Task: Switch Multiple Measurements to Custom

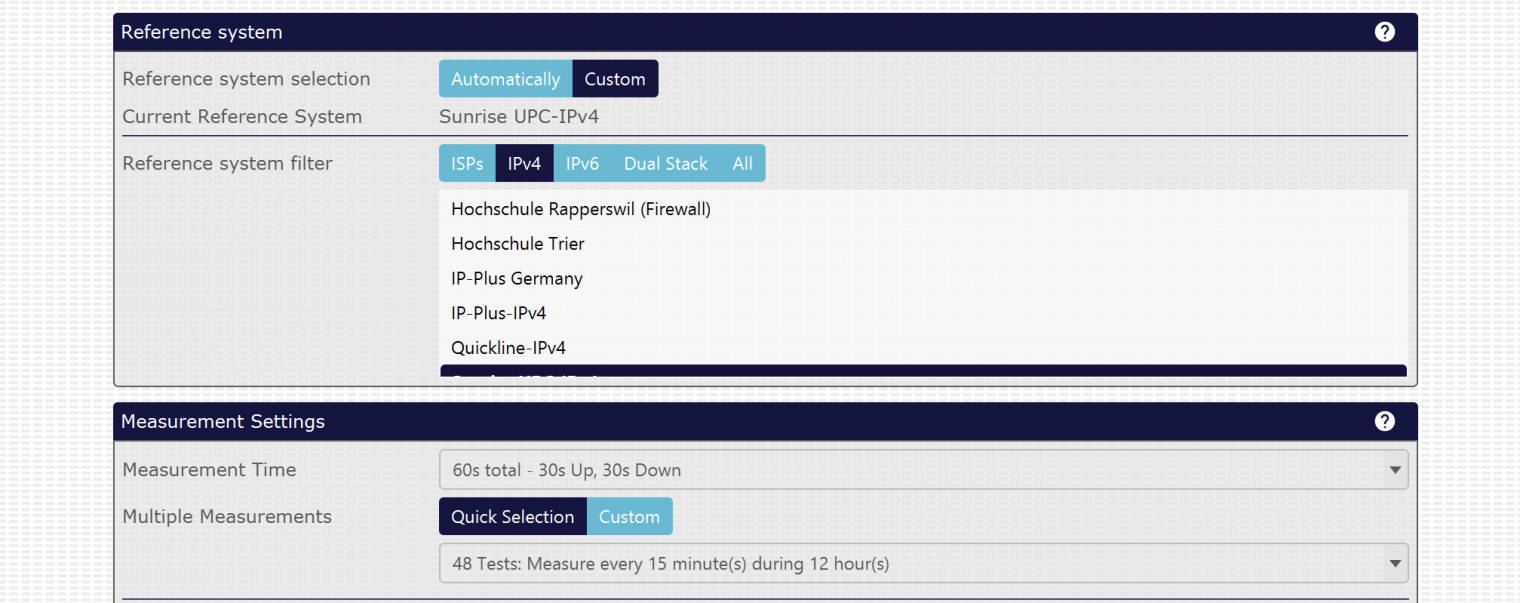Action: tap(629, 517)
